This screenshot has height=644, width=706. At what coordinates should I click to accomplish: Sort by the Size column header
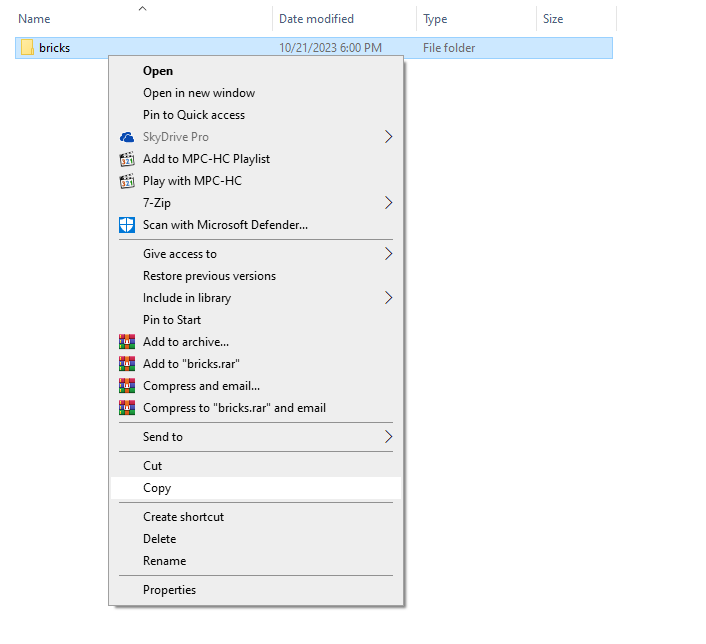coord(576,19)
